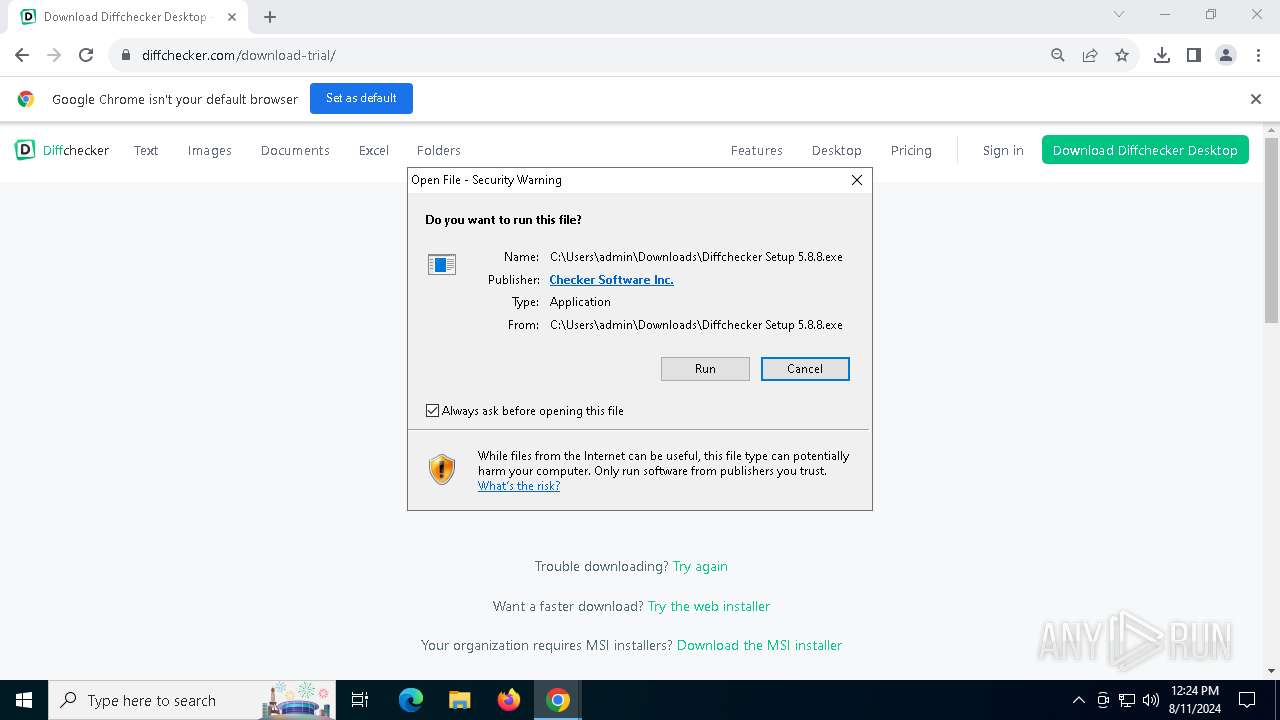Toggle Chrome side panel icon
Image resolution: width=1280 pixels, height=720 pixels.
pos(1194,55)
